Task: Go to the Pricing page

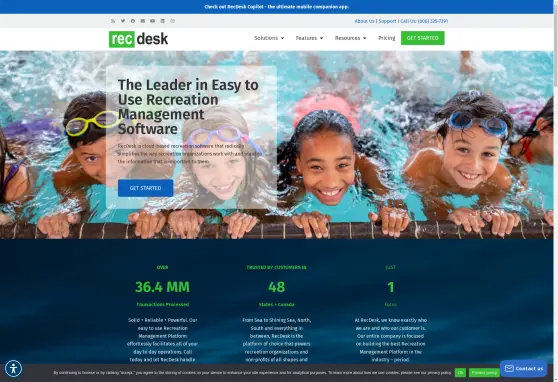Action: (x=386, y=38)
